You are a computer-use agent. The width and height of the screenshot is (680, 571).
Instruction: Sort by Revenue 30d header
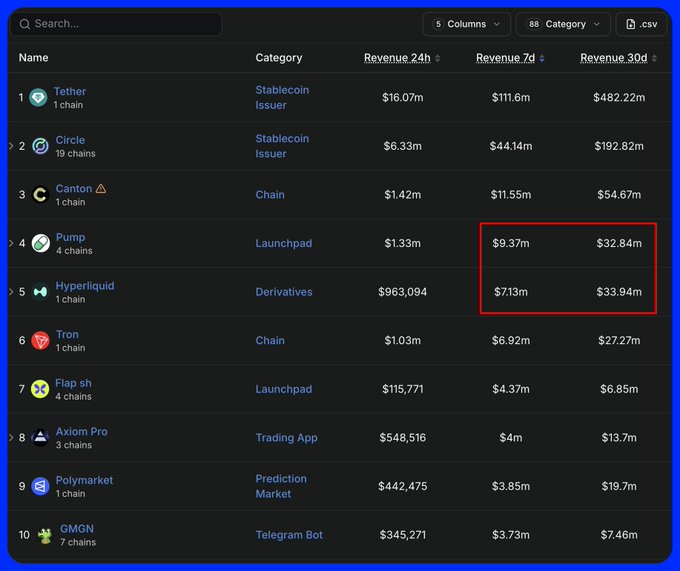[614, 58]
